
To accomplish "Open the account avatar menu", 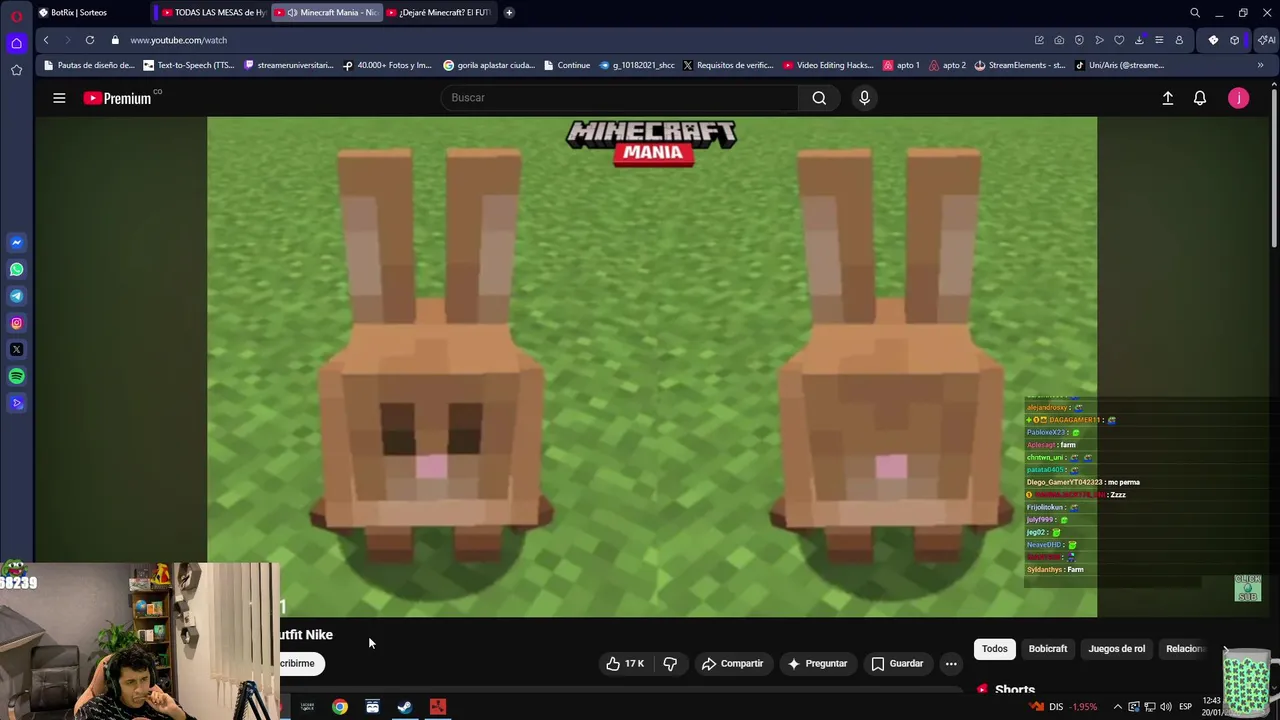I will [1238, 98].
